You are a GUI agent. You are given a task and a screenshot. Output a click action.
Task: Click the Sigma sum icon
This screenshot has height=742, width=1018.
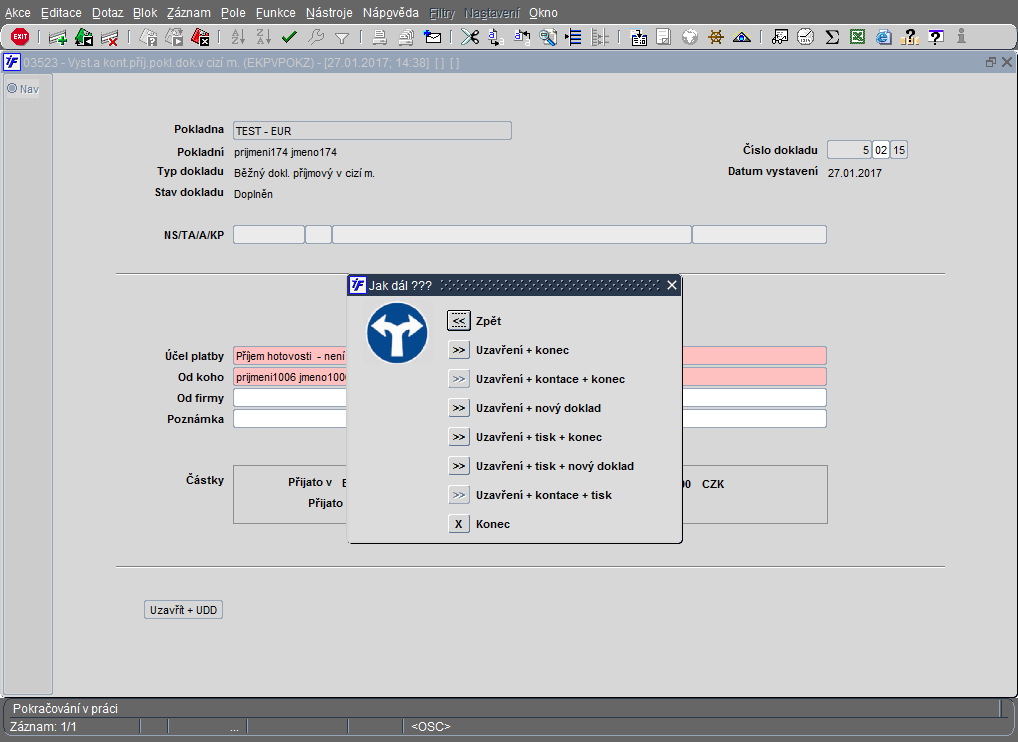click(x=832, y=38)
